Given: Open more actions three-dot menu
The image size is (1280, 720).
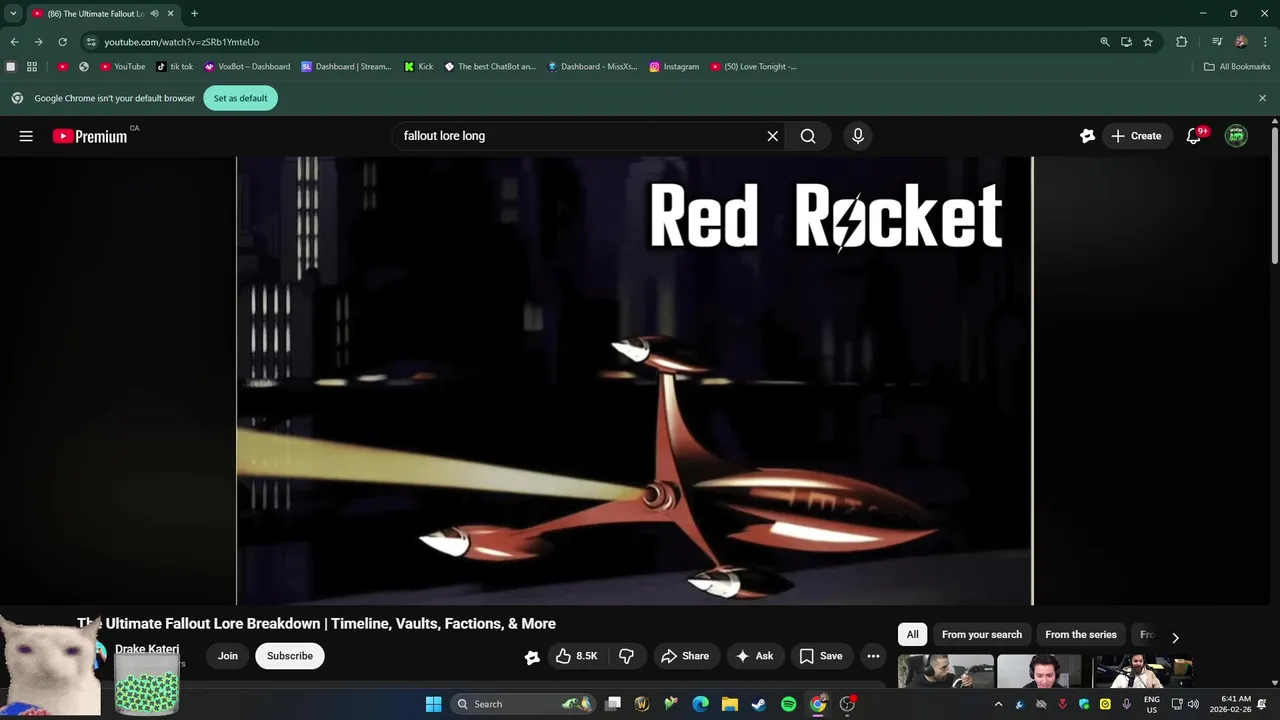Looking at the screenshot, I should point(873,656).
